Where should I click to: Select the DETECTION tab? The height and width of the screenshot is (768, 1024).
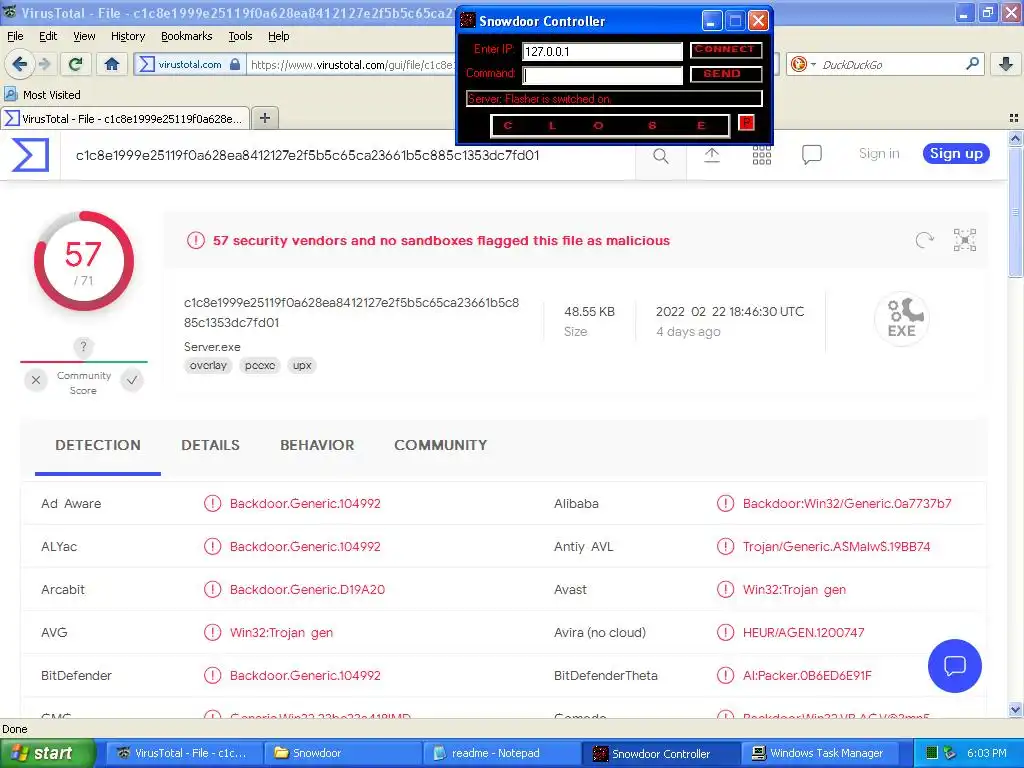click(97, 445)
